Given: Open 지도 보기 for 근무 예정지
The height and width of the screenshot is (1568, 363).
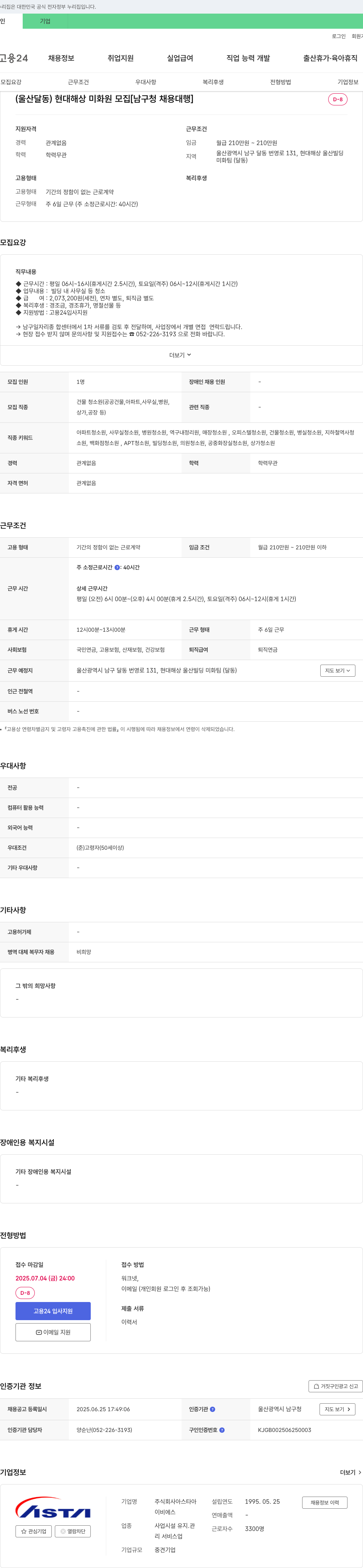Looking at the screenshot, I should (337, 670).
